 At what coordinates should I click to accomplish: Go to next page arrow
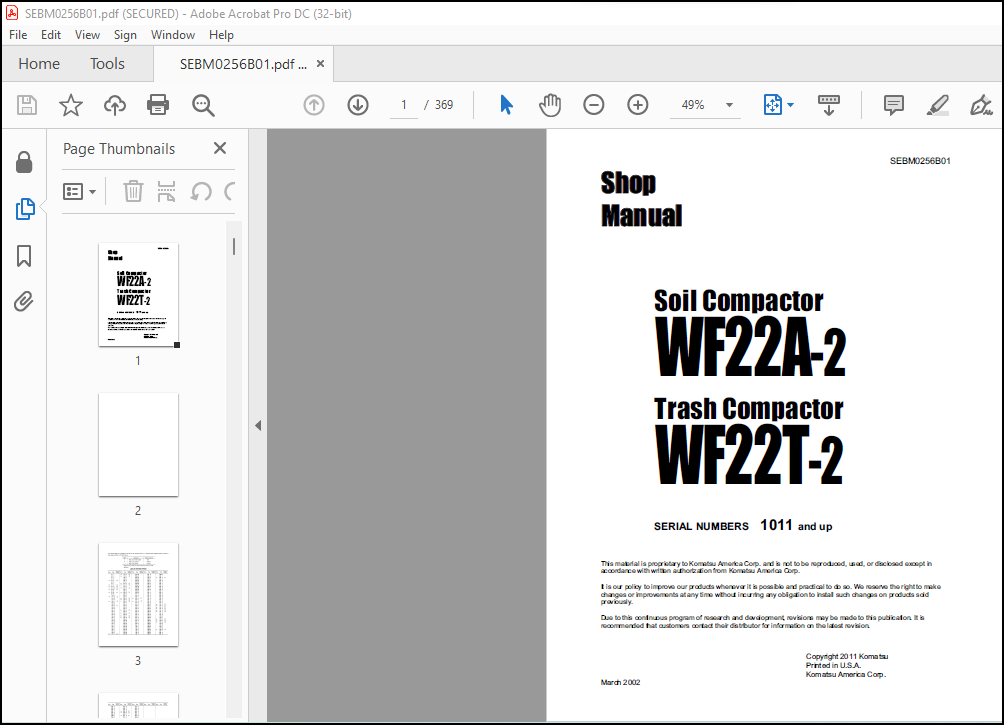pos(358,105)
